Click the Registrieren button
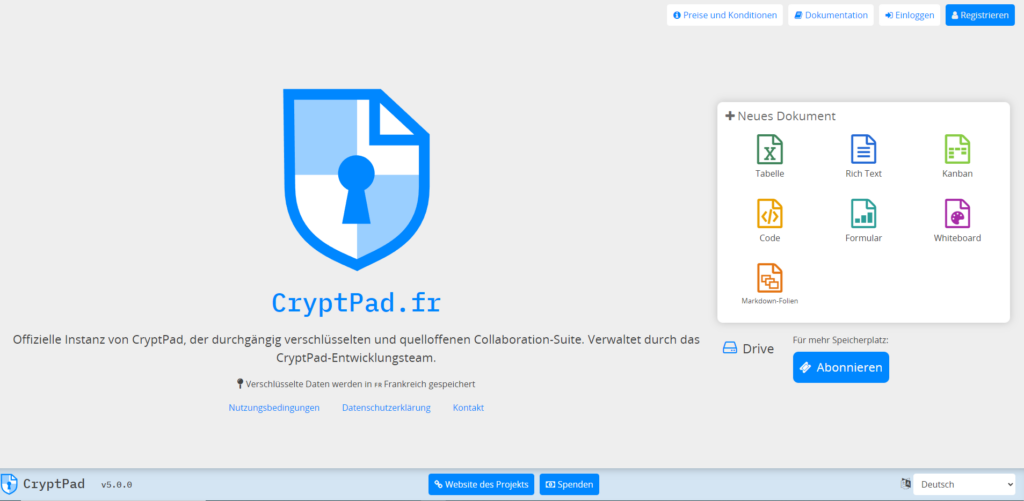Image resolution: width=1024 pixels, height=501 pixels. pos(980,15)
